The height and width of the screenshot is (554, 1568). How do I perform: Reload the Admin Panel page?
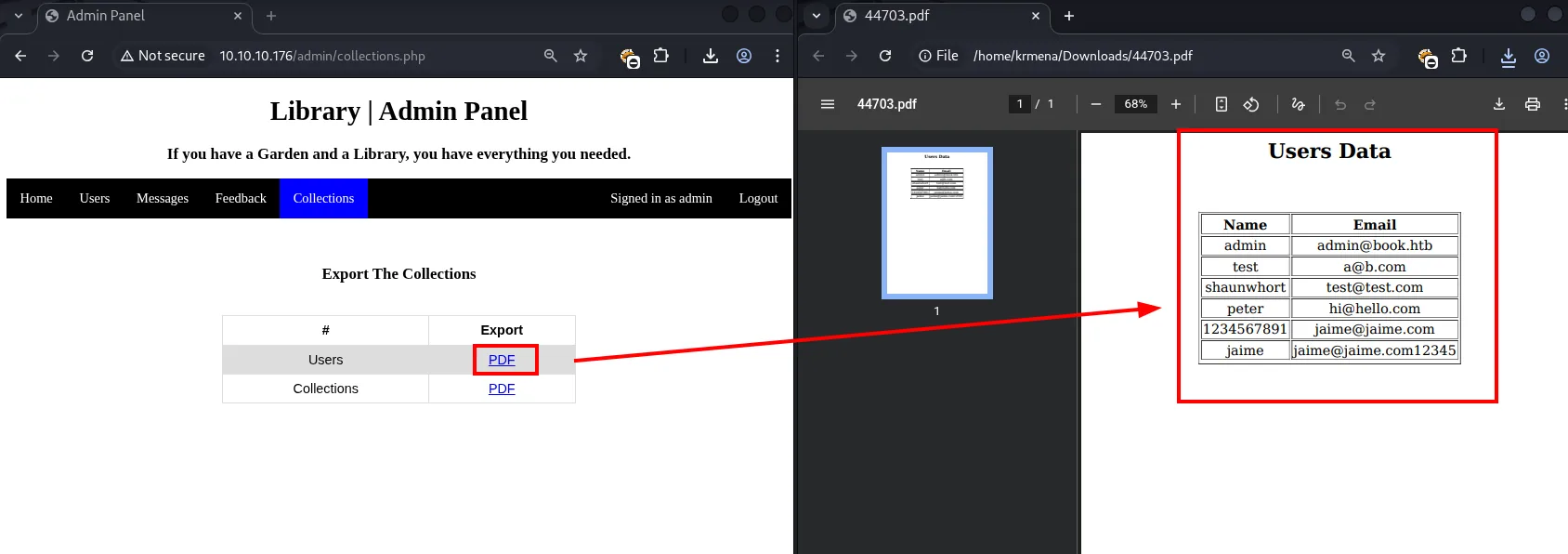(87, 56)
